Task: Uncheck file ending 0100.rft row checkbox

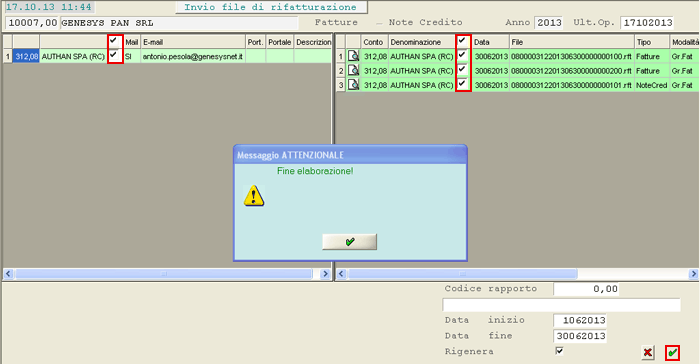Action: tap(462, 55)
